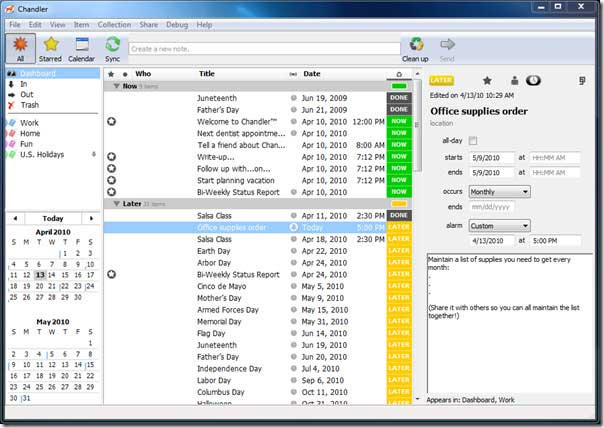The height and width of the screenshot is (428, 604).
Task: Click NOW status for Next dentist appointment
Action: pyautogui.click(x=399, y=133)
